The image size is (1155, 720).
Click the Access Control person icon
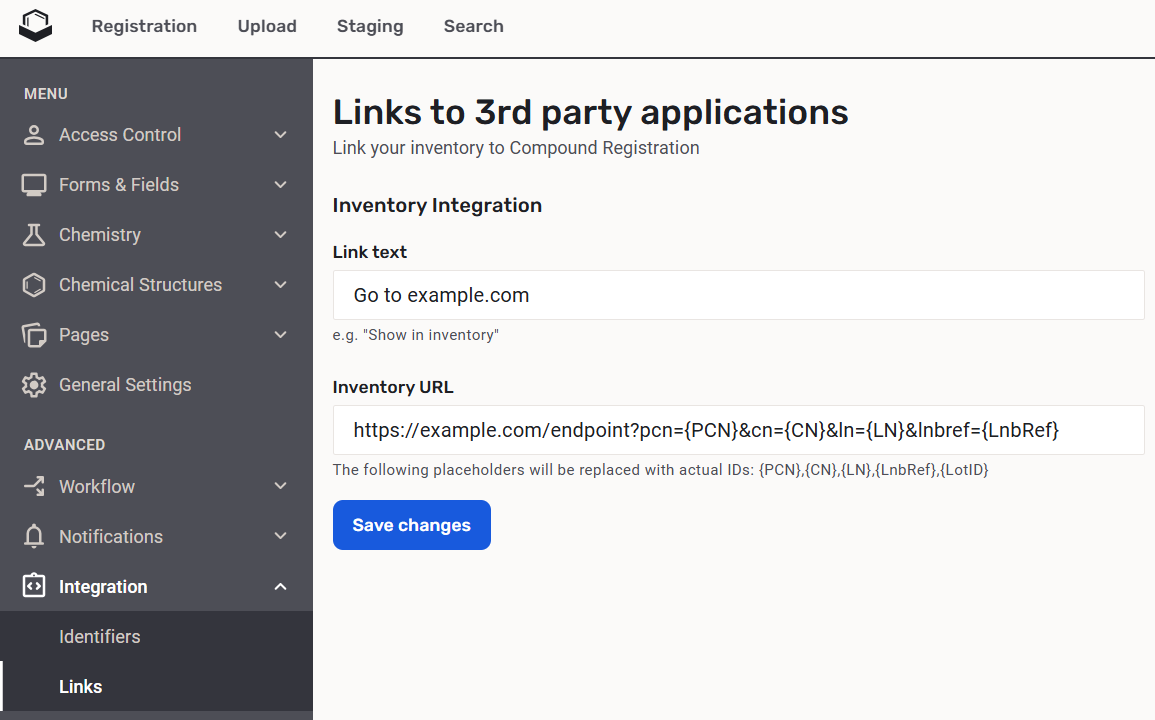(34, 135)
